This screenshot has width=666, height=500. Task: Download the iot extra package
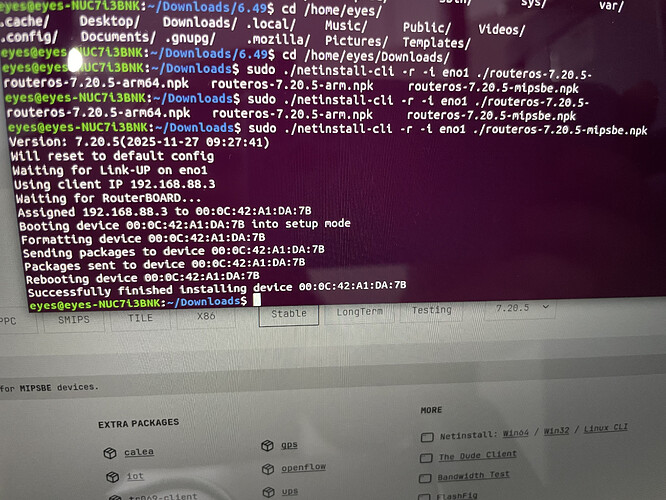(135, 476)
